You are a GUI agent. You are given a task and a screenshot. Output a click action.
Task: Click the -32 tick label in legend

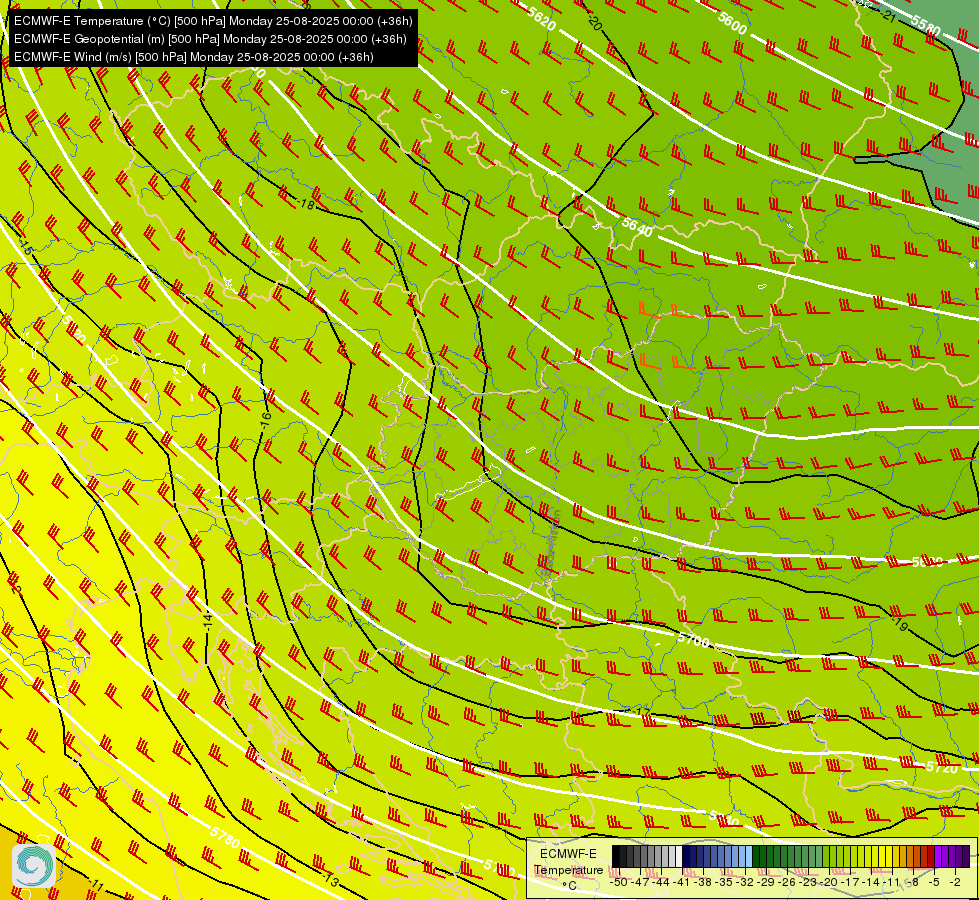[x=747, y=882]
